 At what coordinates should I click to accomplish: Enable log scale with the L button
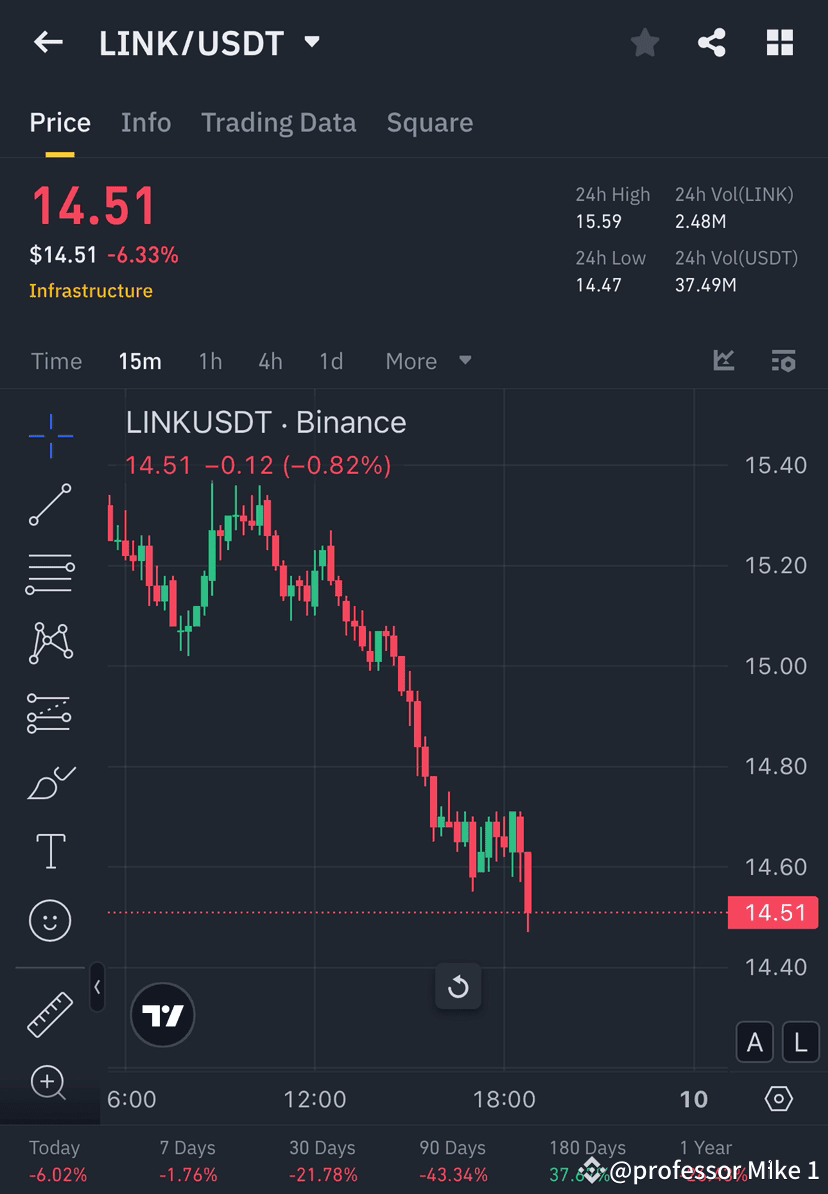coord(800,1042)
